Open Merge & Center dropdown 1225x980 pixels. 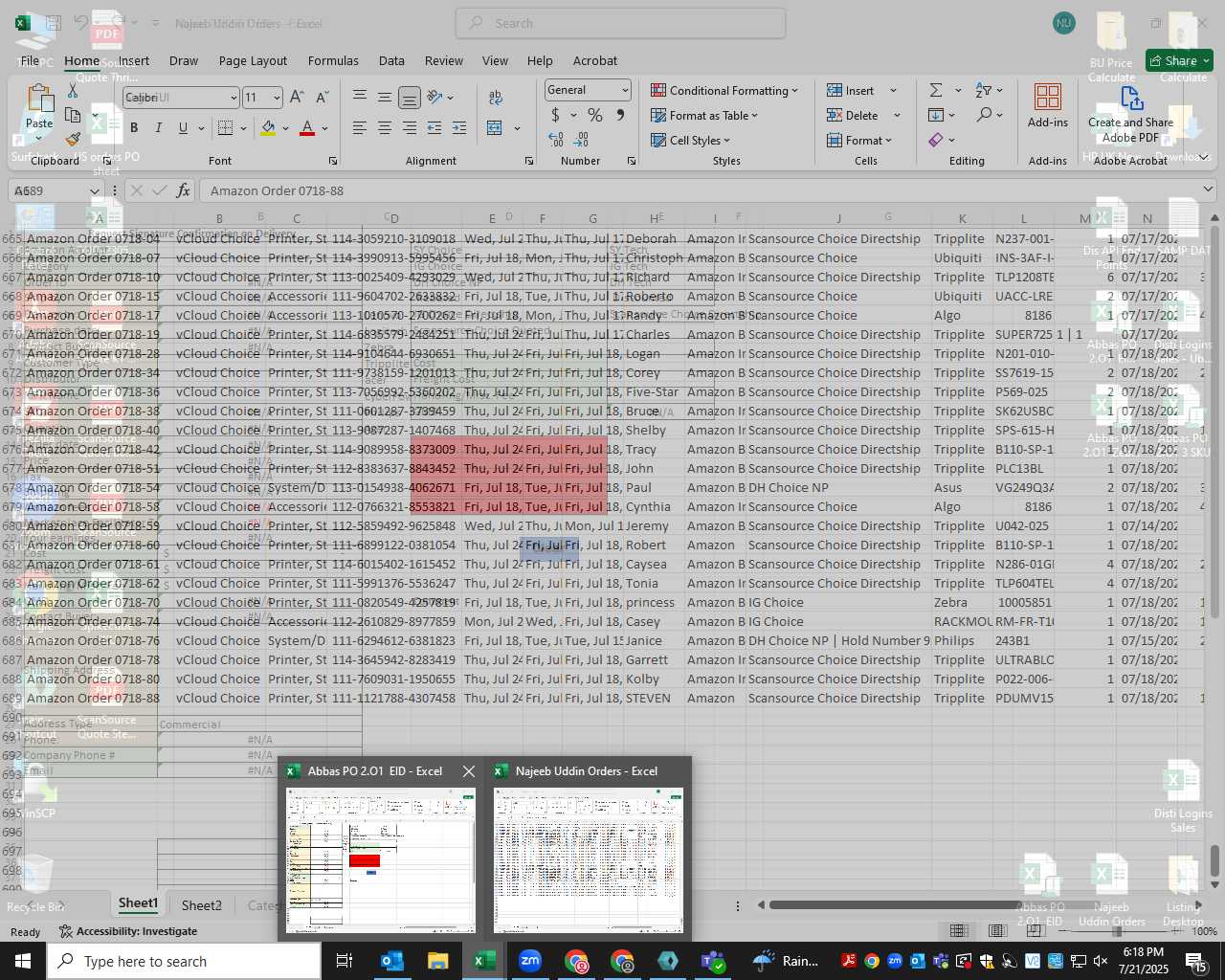click(517, 128)
